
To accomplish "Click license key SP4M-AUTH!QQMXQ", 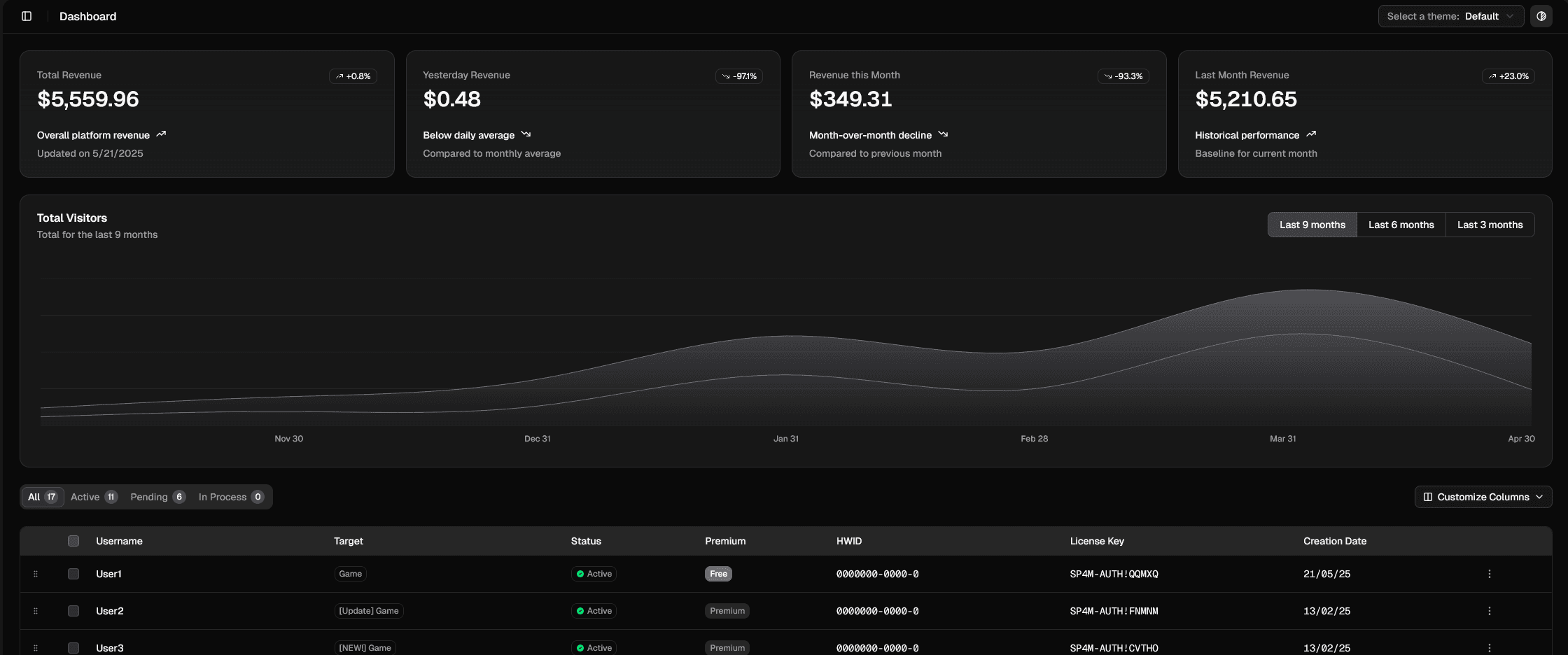I will click(1114, 574).
